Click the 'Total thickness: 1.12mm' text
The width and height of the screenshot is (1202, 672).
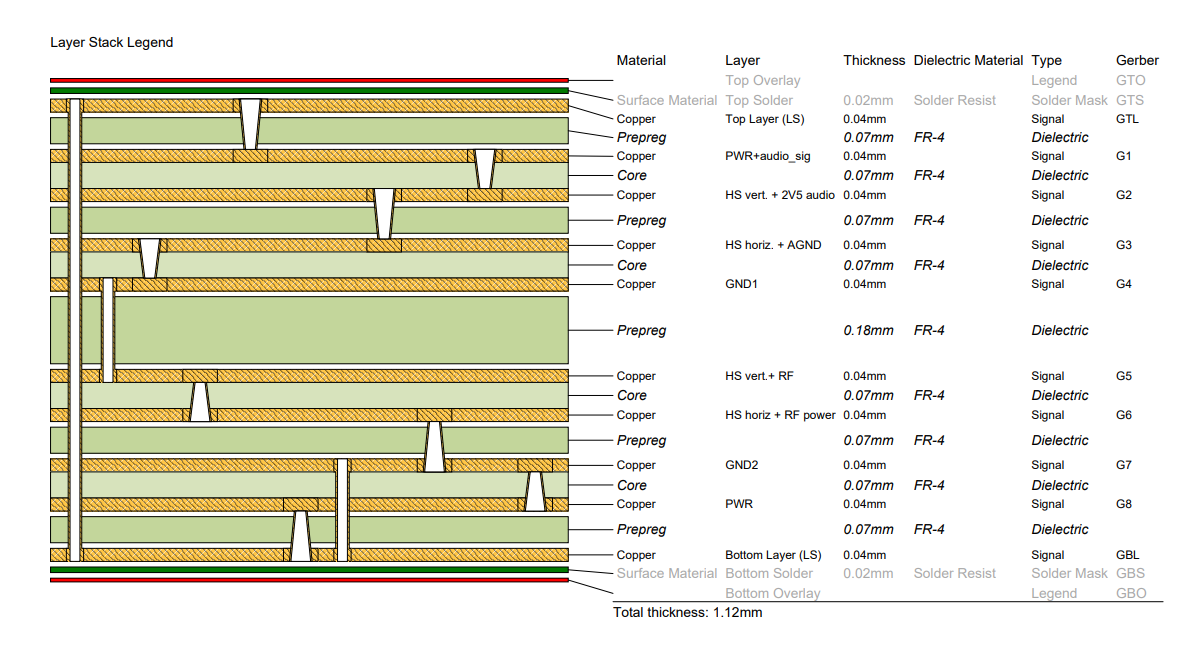tap(687, 613)
